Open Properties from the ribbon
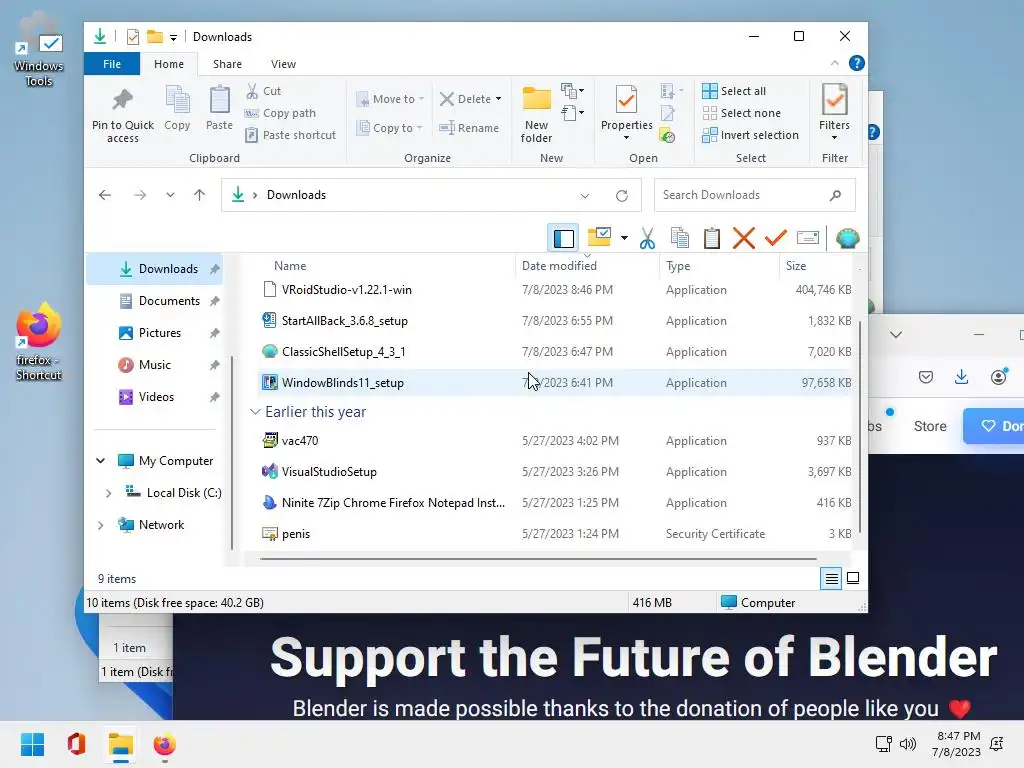This screenshot has width=1024, height=768. pyautogui.click(x=626, y=113)
